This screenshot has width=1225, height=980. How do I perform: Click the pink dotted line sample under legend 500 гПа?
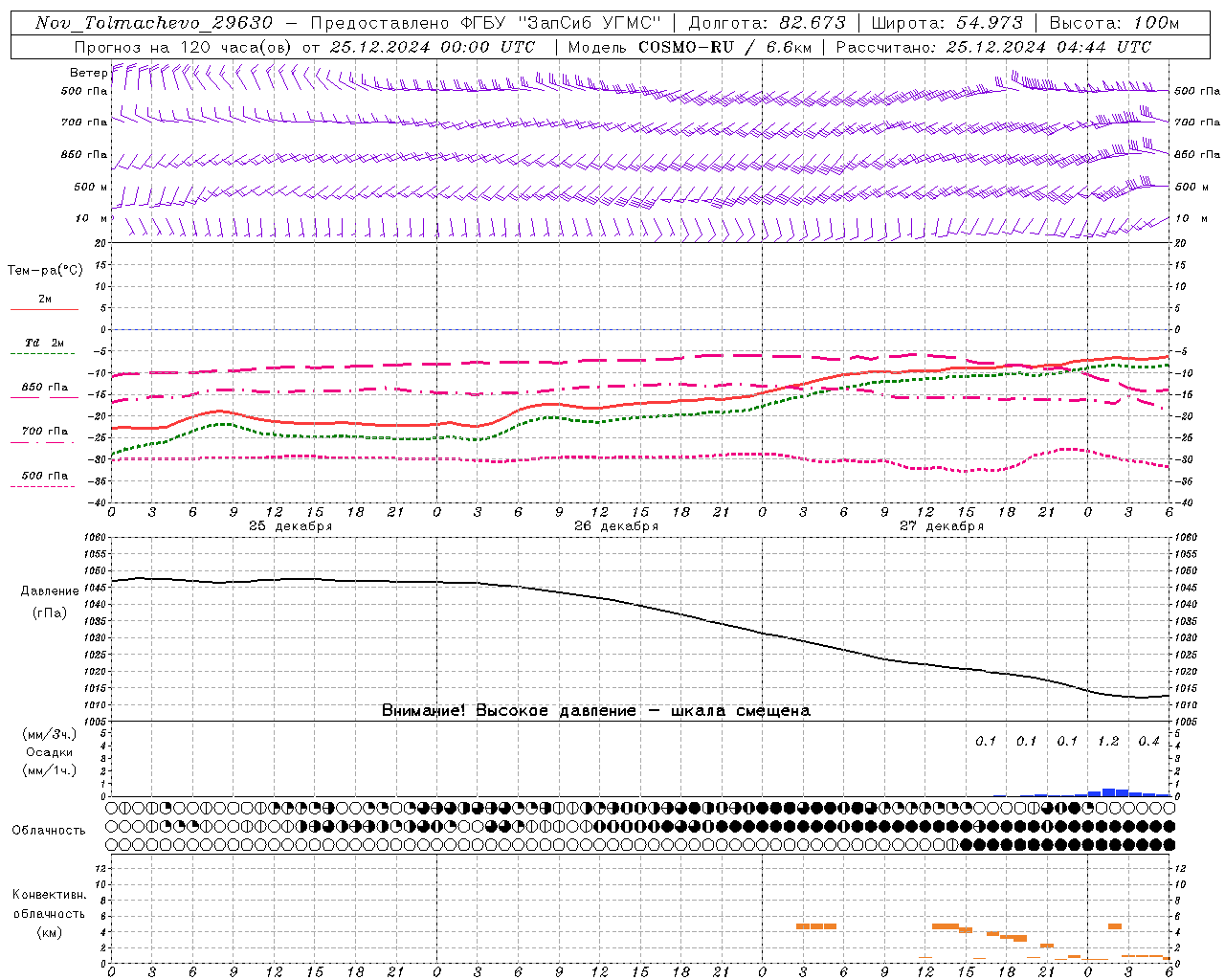click(43, 487)
